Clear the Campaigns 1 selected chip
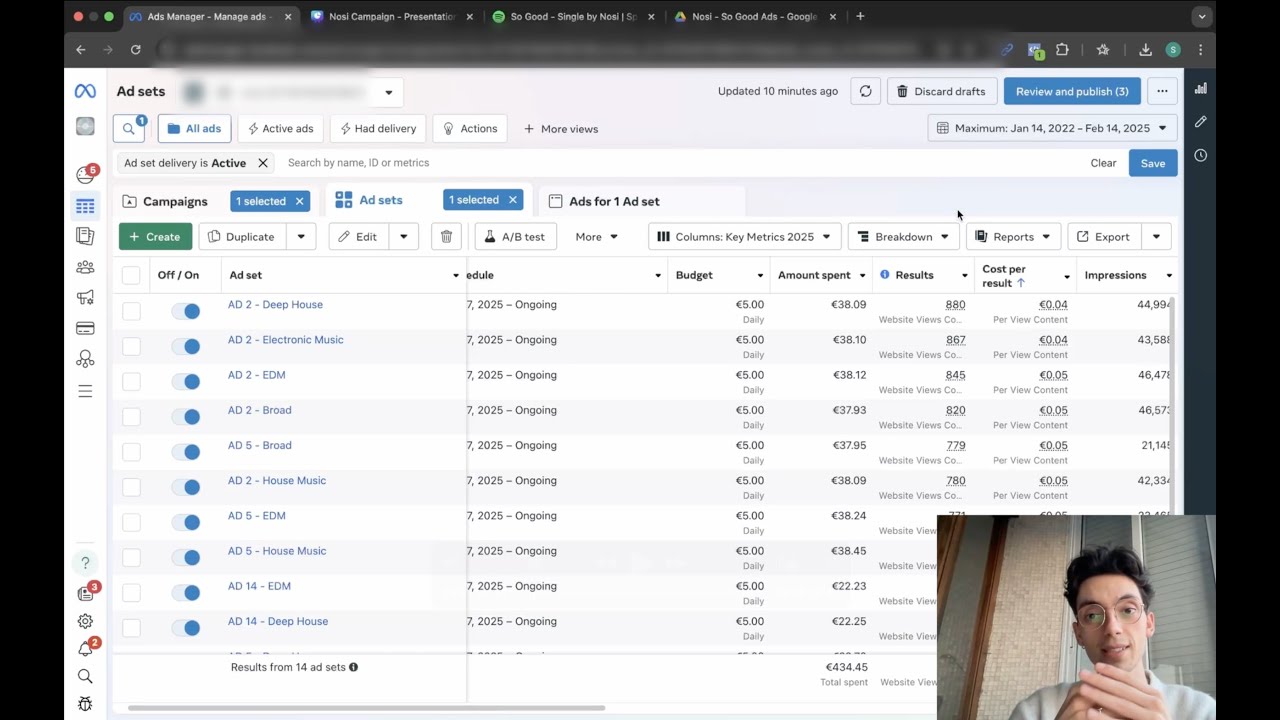Screen dimensions: 1280x720 (x=299, y=201)
